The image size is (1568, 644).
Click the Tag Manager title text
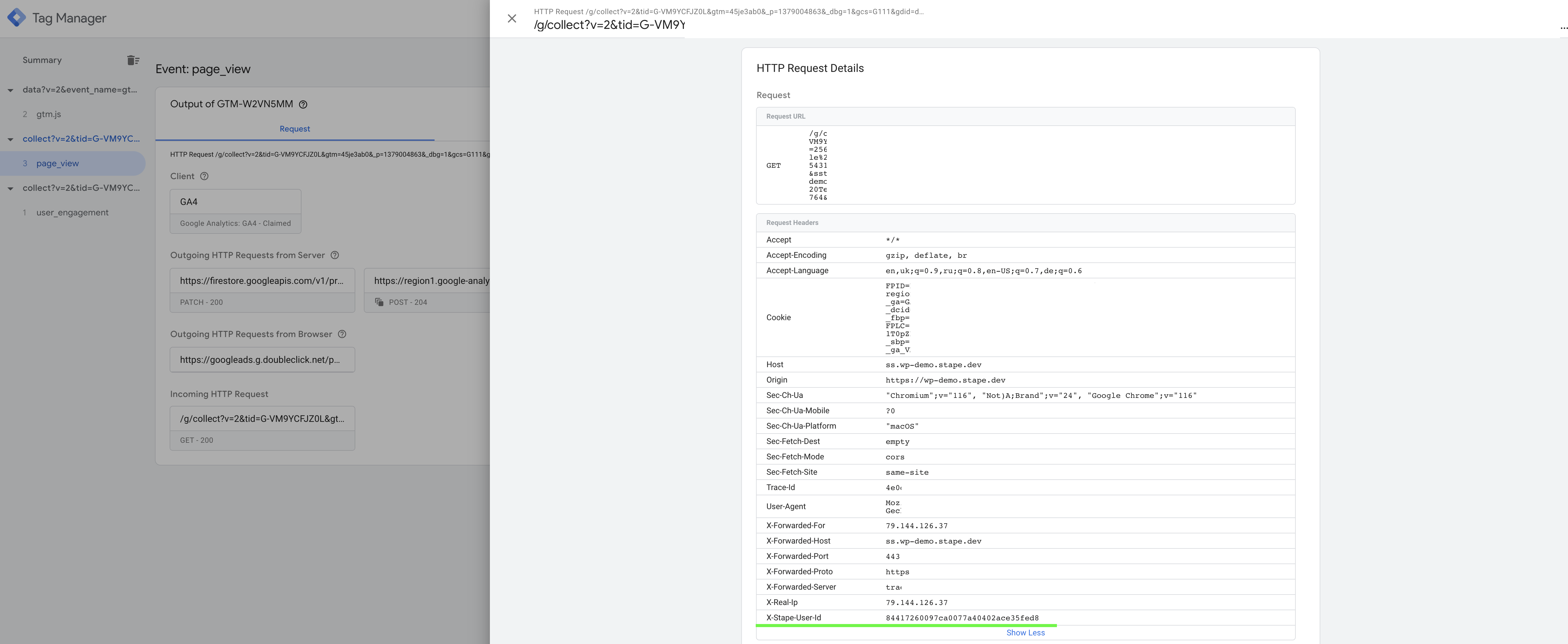pos(69,18)
